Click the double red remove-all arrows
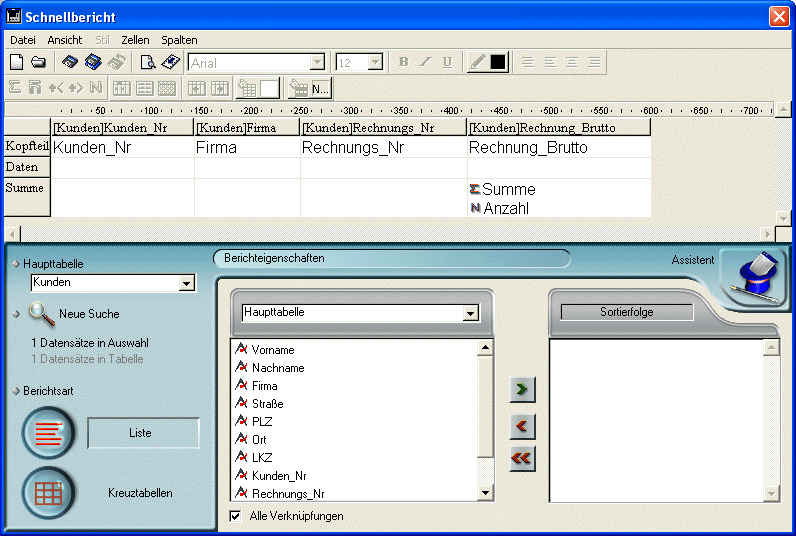This screenshot has height=536, width=796. coord(521,458)
